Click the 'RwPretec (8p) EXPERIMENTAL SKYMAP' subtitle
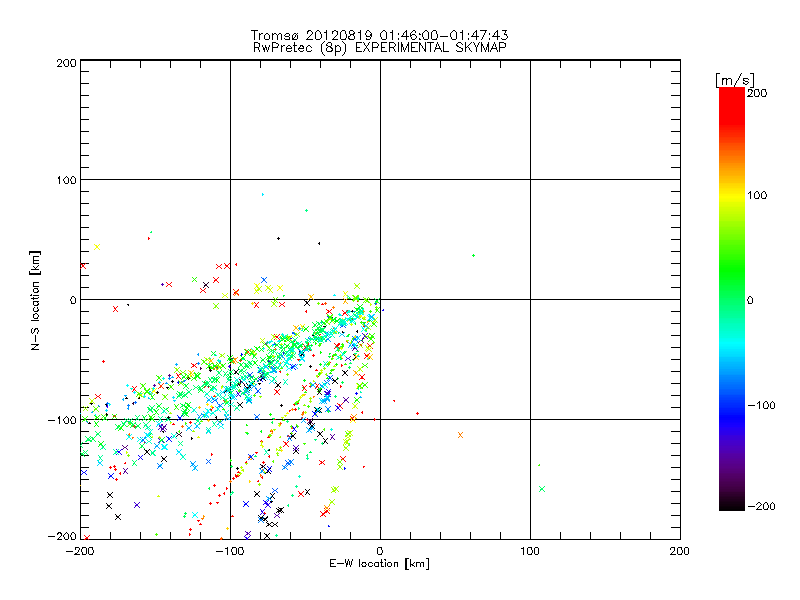800x600 pixels. [380, 48]
